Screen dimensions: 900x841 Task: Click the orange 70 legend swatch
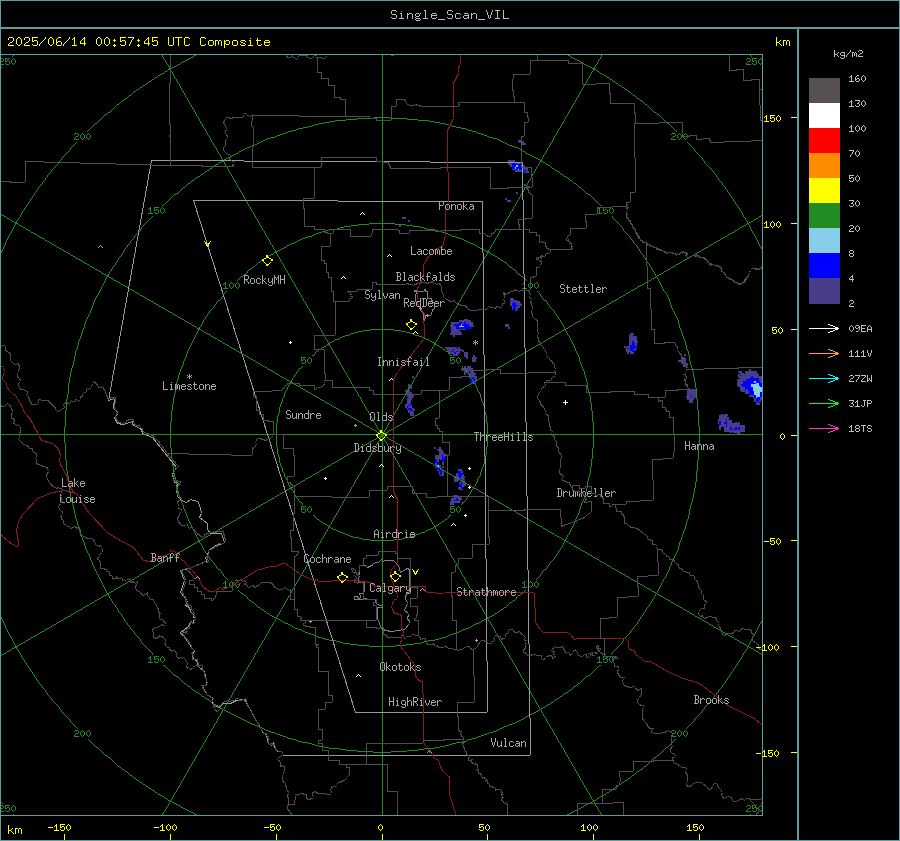(824, 166)
